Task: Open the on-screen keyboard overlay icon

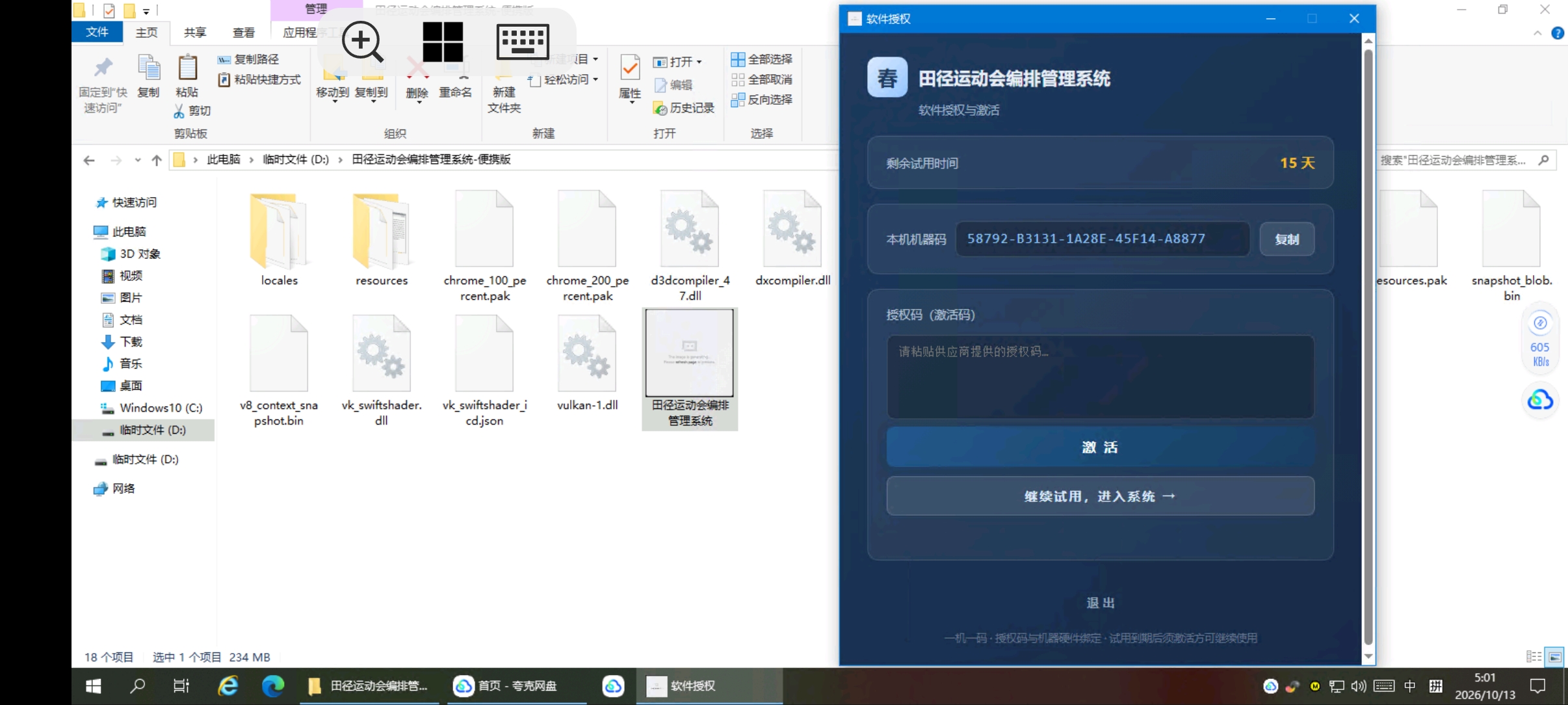Action: 523,42
